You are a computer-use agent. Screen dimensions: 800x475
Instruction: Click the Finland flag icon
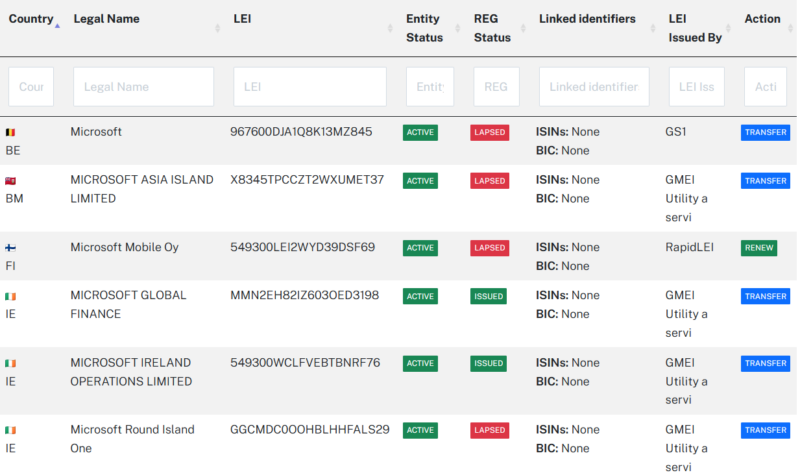click(10, 248)
